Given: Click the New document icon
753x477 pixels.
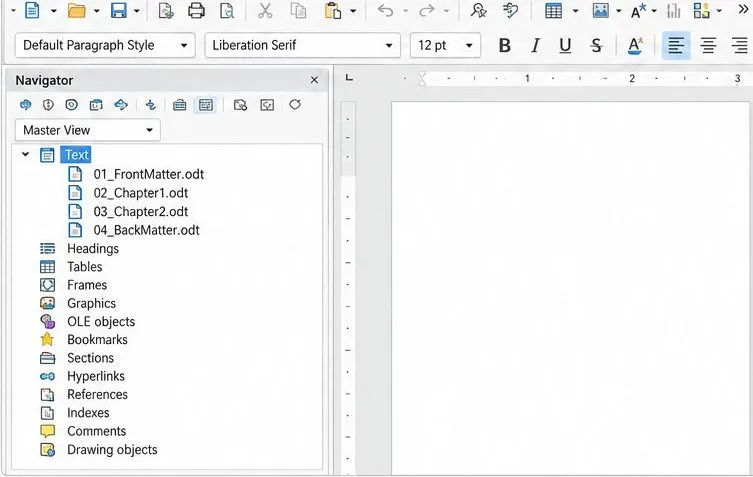Looking at the screenshot, I should pyautogui.click(x=32, y=10).
